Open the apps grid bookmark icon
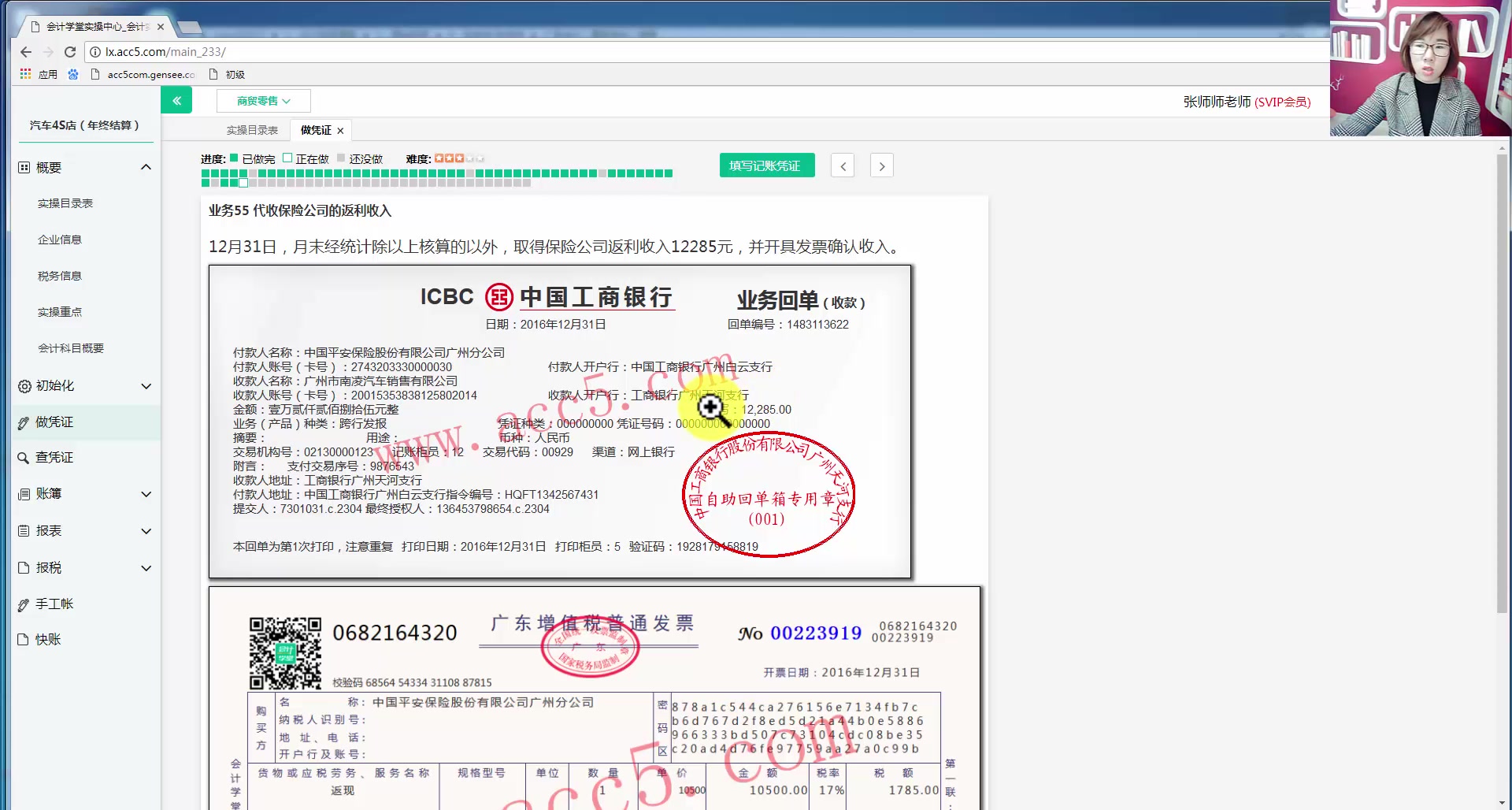The width and height of the screenshot is (1512, 810). (x=25, y=74)
